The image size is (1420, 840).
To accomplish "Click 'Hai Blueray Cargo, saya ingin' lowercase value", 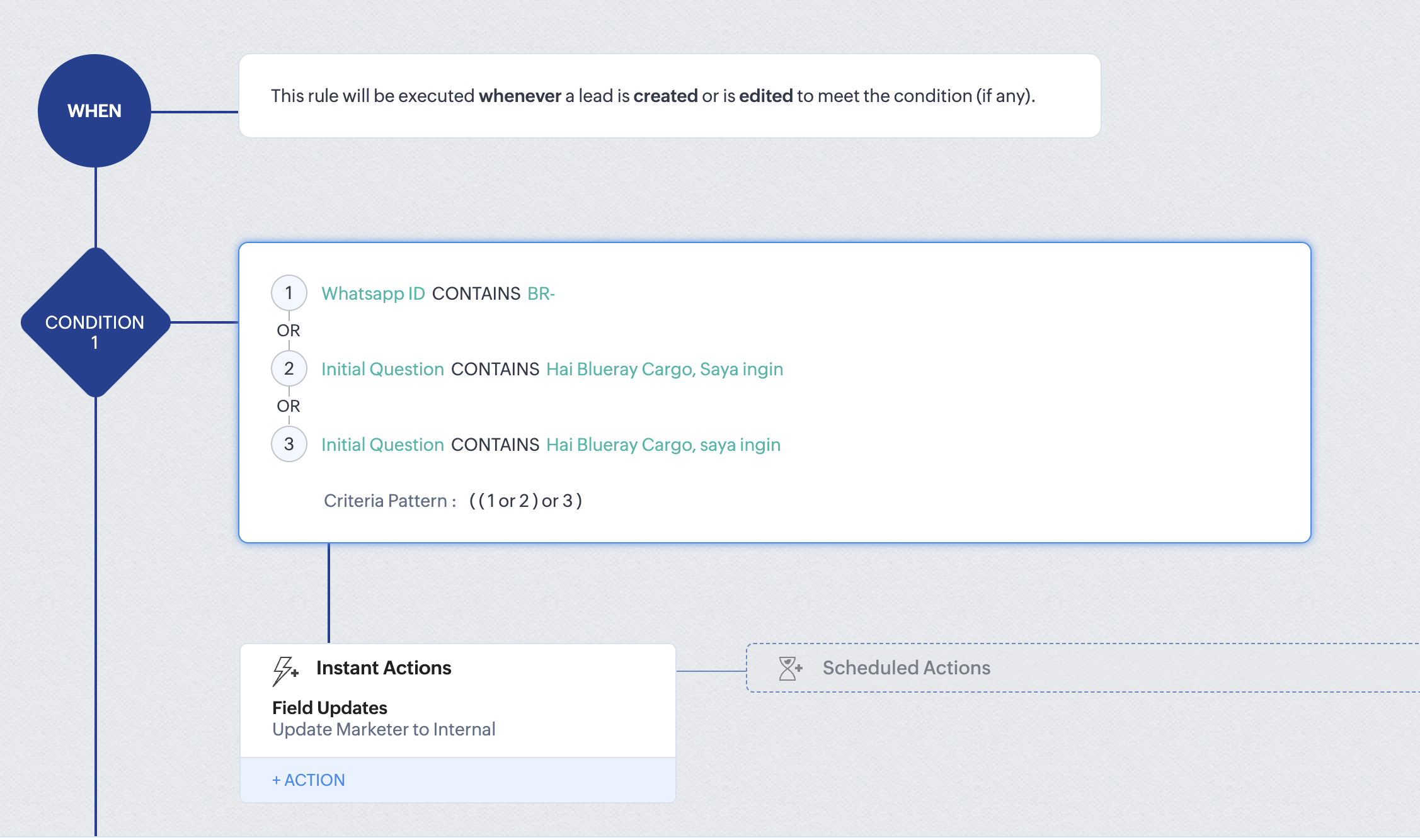I will tap(663, 445).
